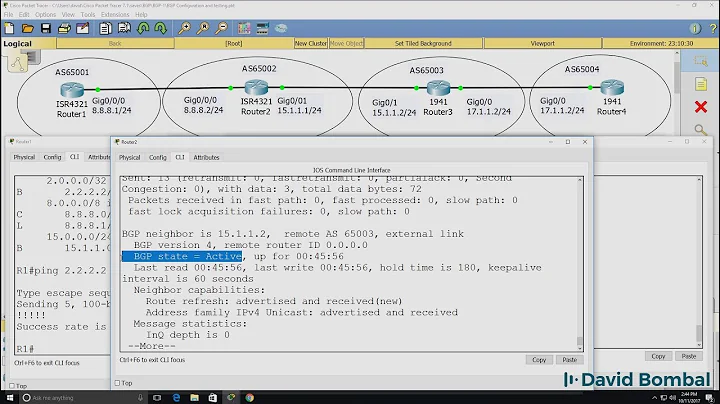The height and width of the screenshot is (404, 720).
Task: Select the Router4 device icon
Action: tap(612, 87)
